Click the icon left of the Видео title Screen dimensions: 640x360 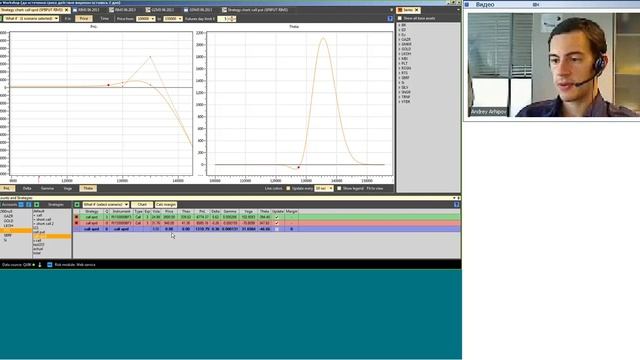click(467, 4)
